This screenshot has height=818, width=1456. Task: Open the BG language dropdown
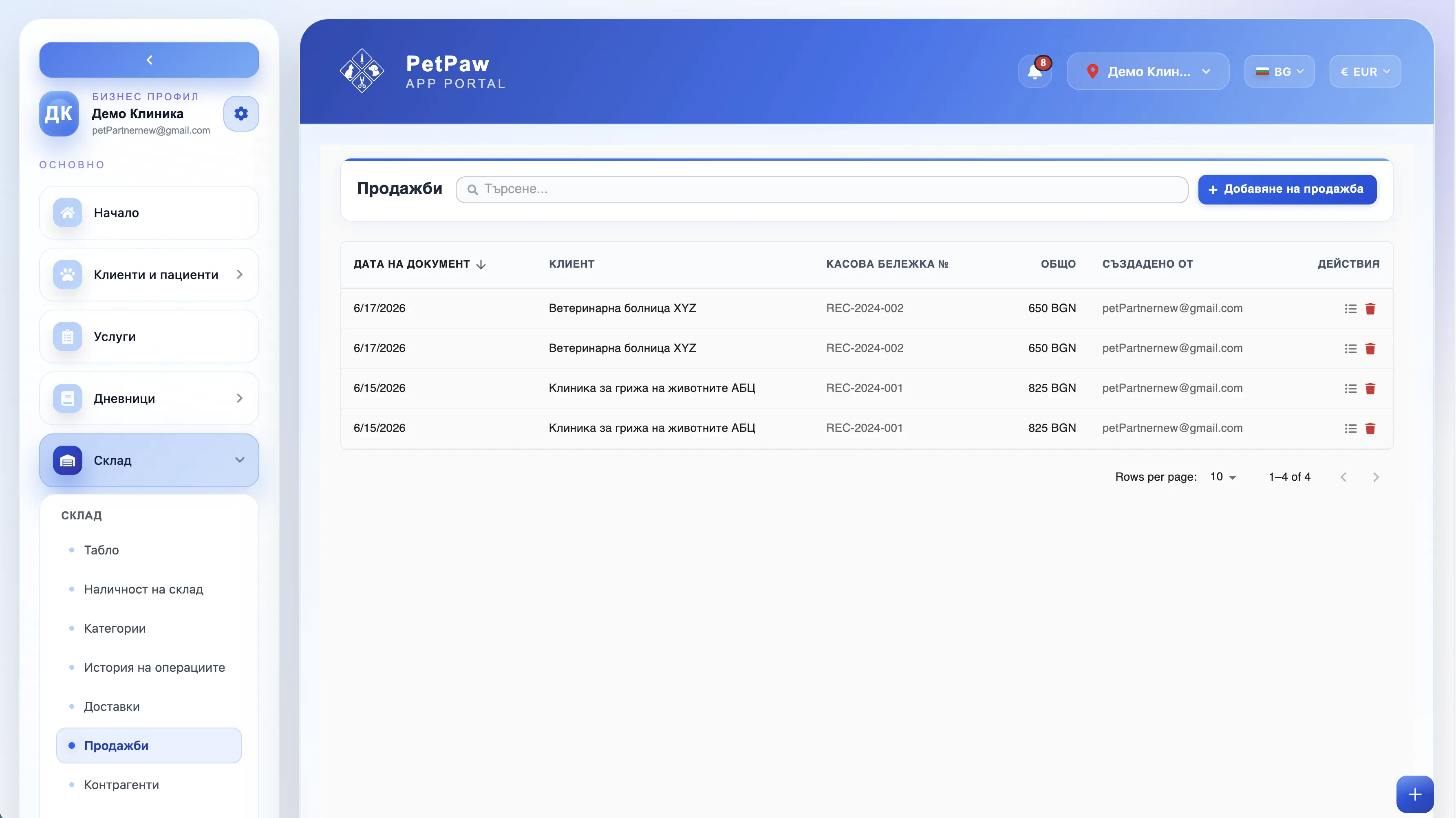pyautogui.click(x=1279, y=72)
